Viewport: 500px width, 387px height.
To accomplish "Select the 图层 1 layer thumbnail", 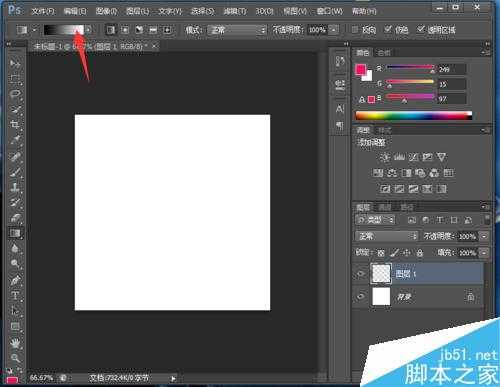I will pos(381,274).
